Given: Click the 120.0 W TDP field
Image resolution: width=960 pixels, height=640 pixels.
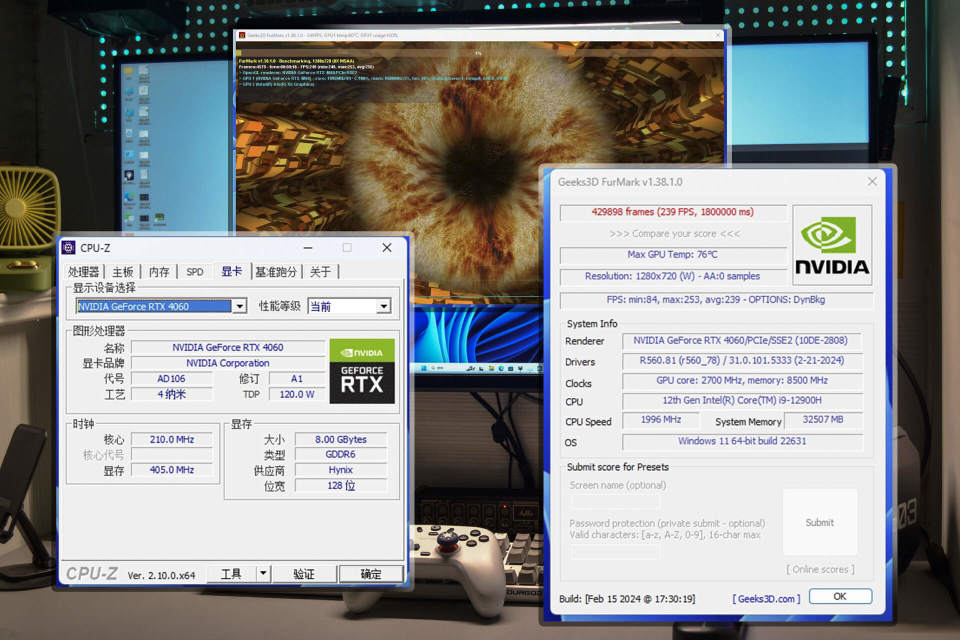Looking at the screenshot, I should [x=297, y=394].
